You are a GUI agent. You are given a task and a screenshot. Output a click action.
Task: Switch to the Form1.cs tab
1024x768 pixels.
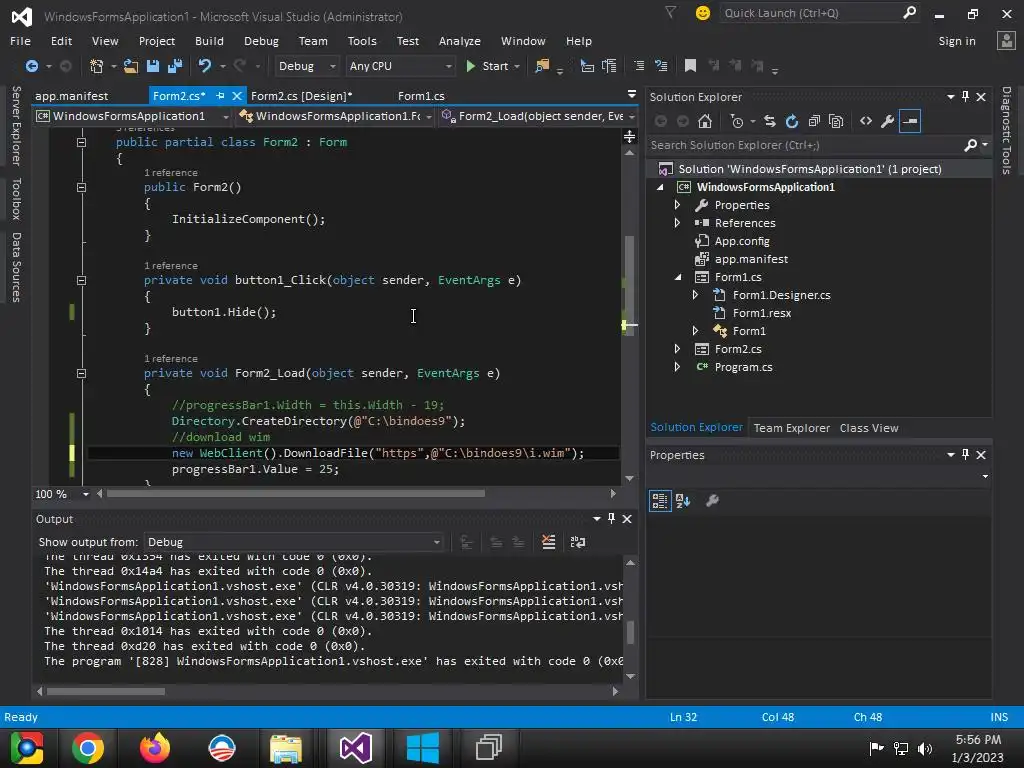(421, 96)
